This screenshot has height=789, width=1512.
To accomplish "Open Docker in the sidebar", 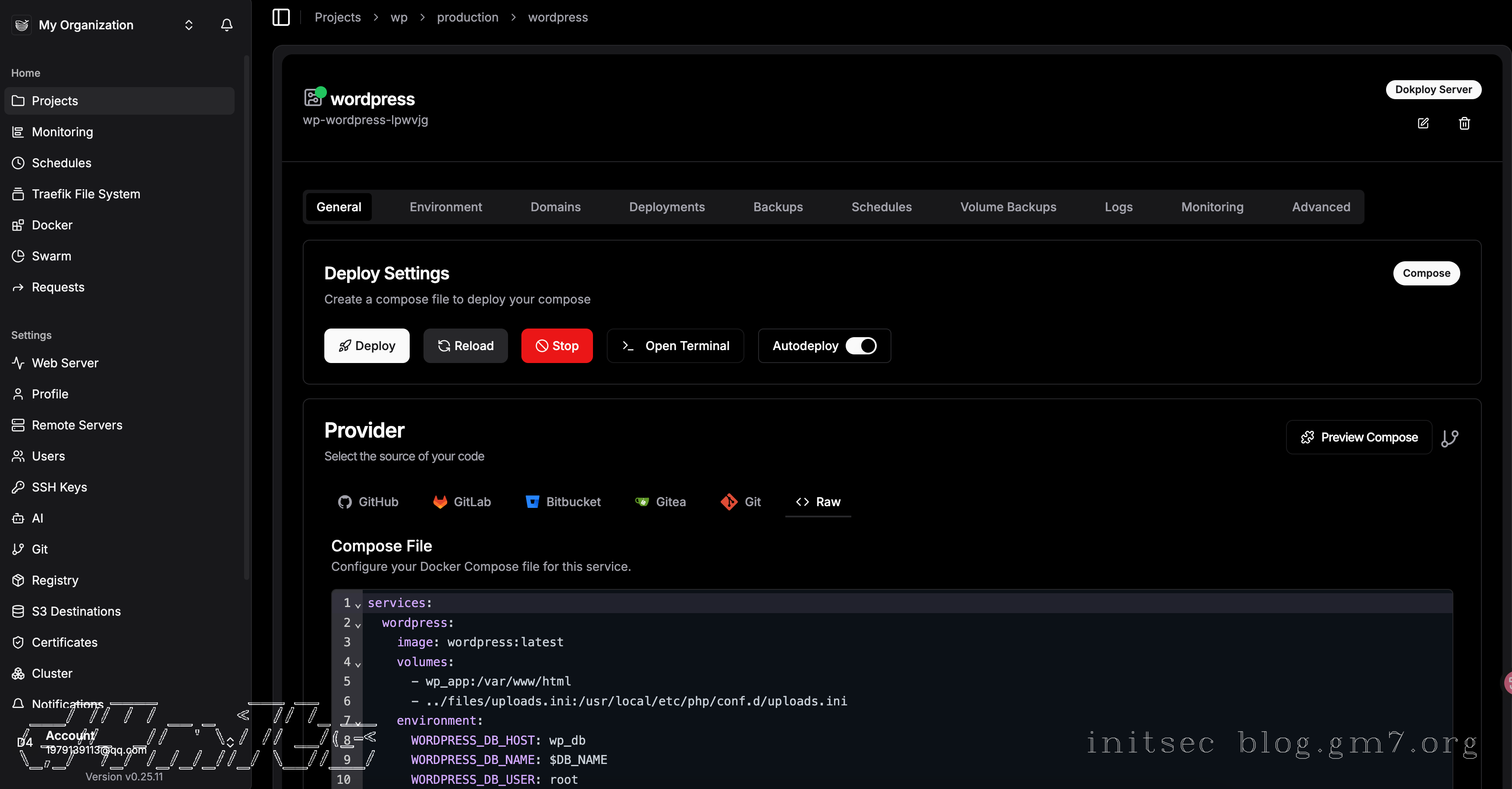I will (x=52, y=225).
